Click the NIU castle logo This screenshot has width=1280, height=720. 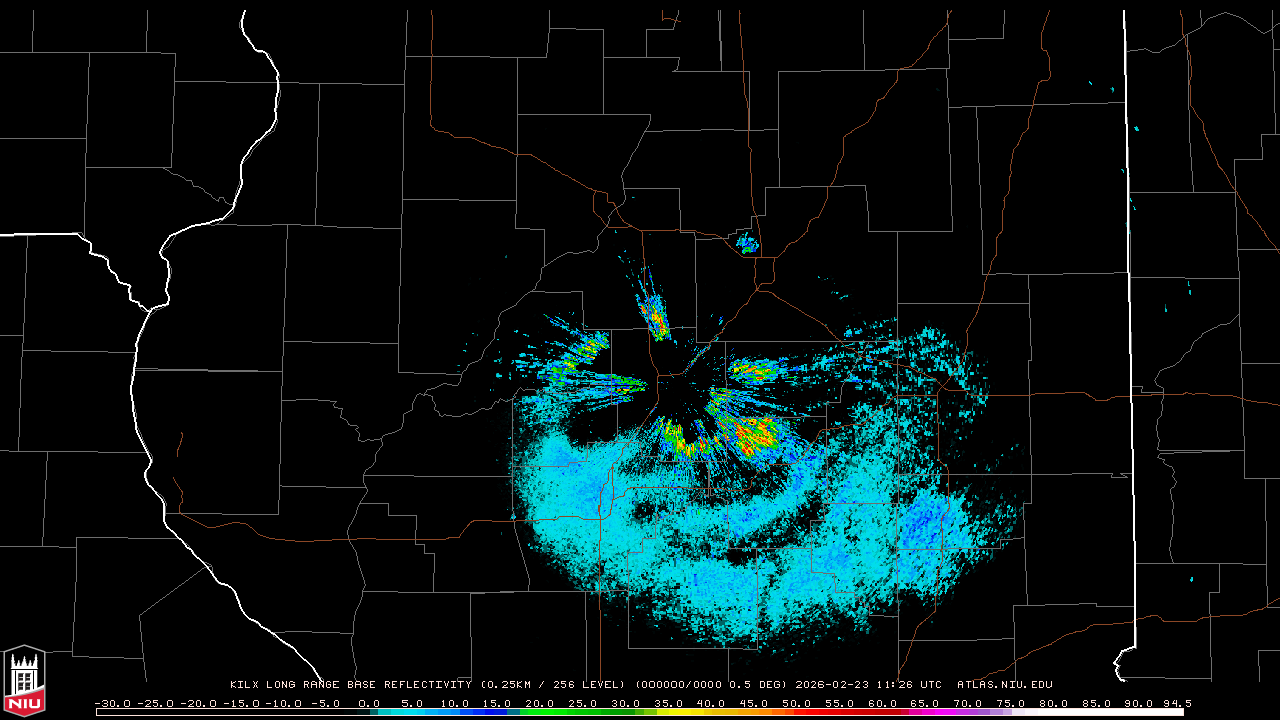tap(24, 681)
